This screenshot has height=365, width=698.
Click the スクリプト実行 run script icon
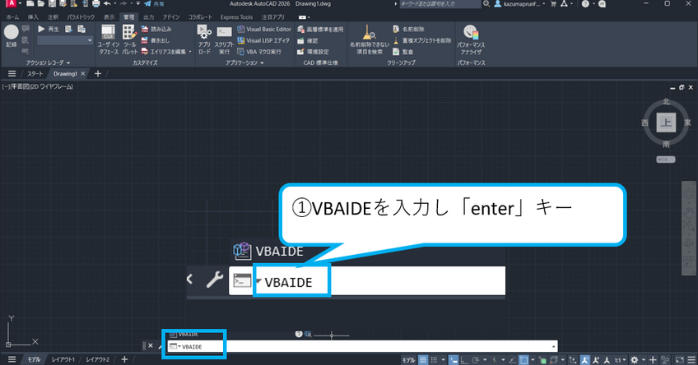click(x=224, y=39)
